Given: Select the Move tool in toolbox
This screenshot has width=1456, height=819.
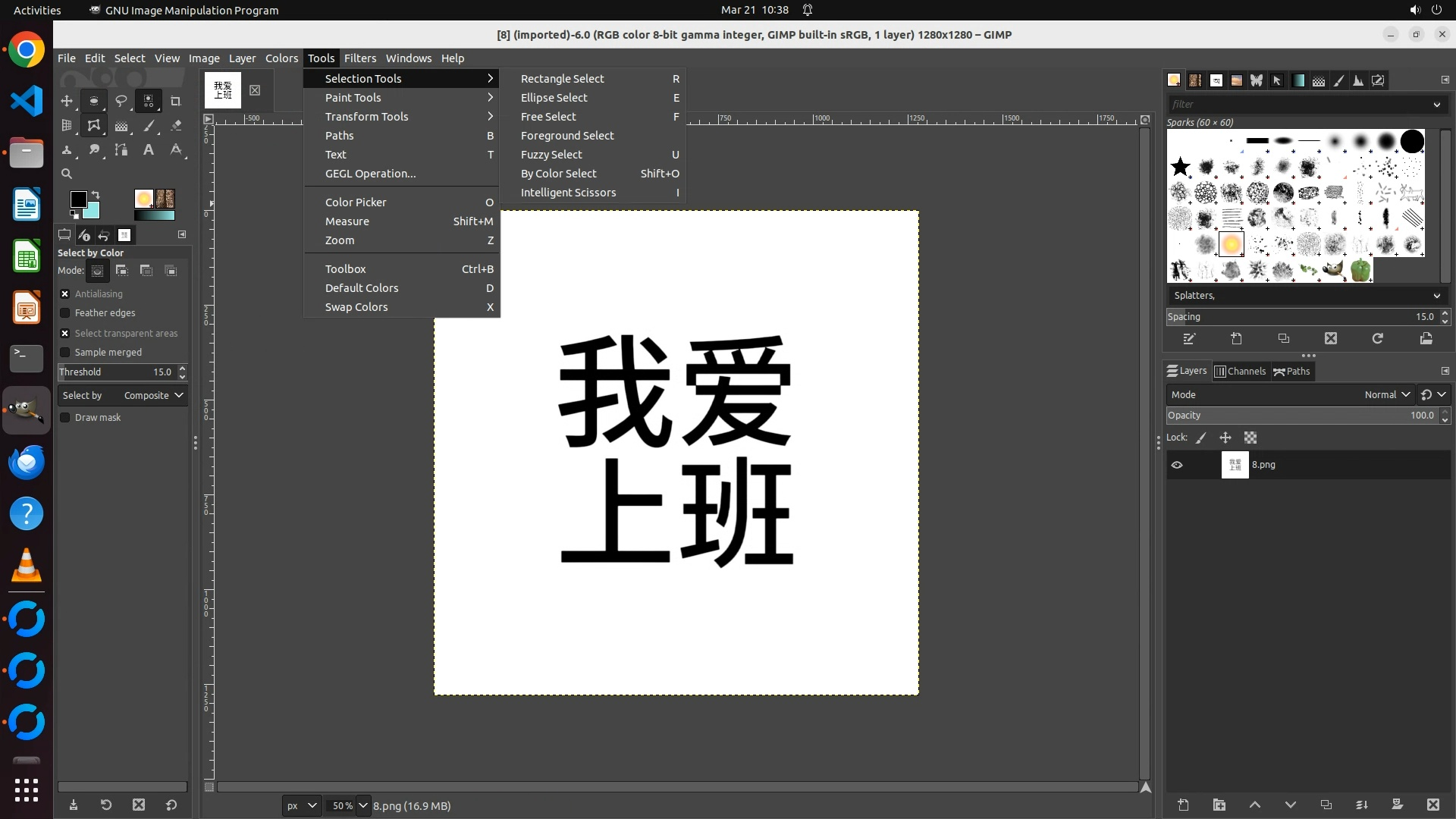Looking at the screenshot, I should [x=67, y=101].
